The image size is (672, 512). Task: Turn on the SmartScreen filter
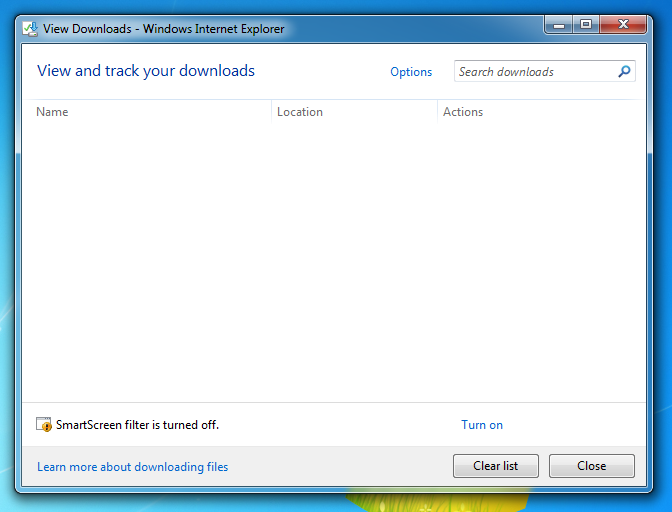click(x=482, y=425)
